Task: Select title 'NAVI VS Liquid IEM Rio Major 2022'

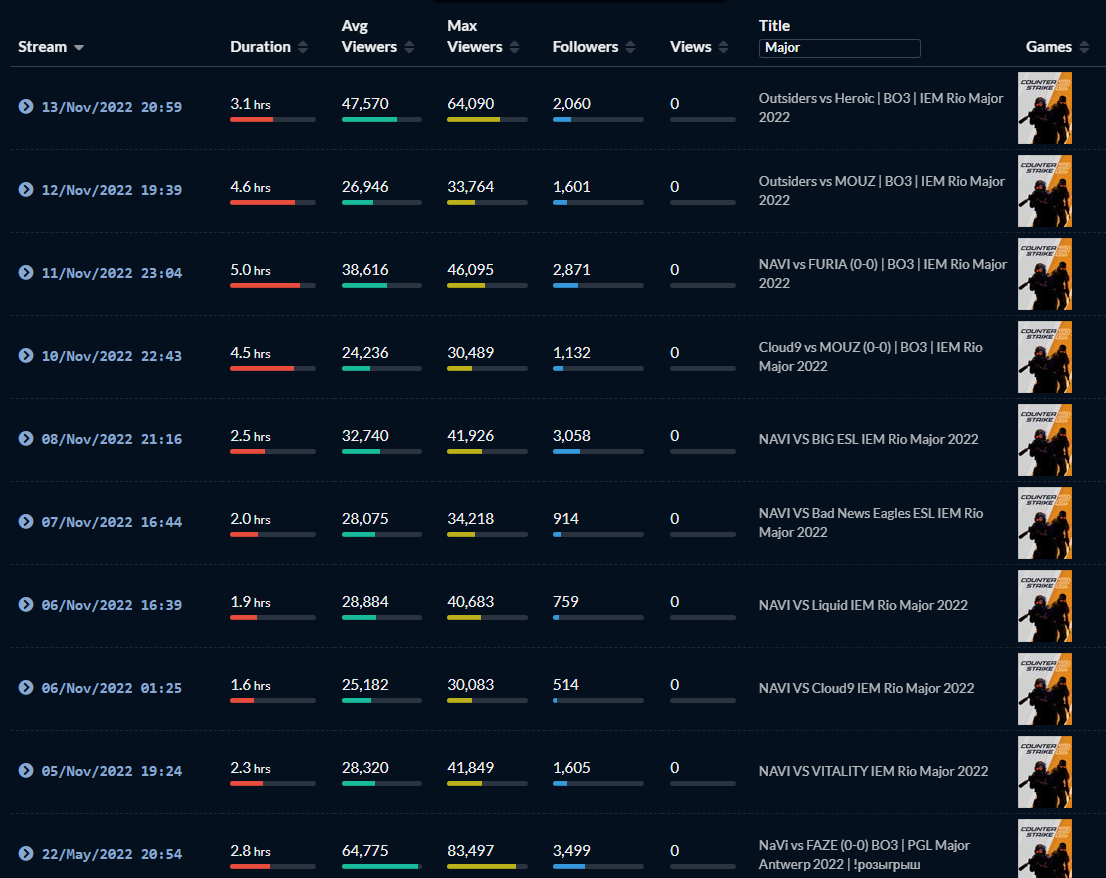Action: tap(863, 605)
